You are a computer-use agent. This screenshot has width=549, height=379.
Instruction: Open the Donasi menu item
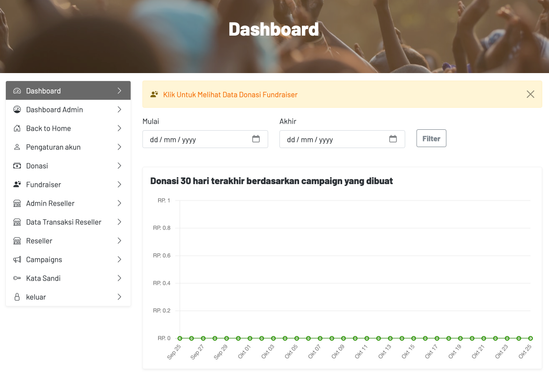point(68,166)
